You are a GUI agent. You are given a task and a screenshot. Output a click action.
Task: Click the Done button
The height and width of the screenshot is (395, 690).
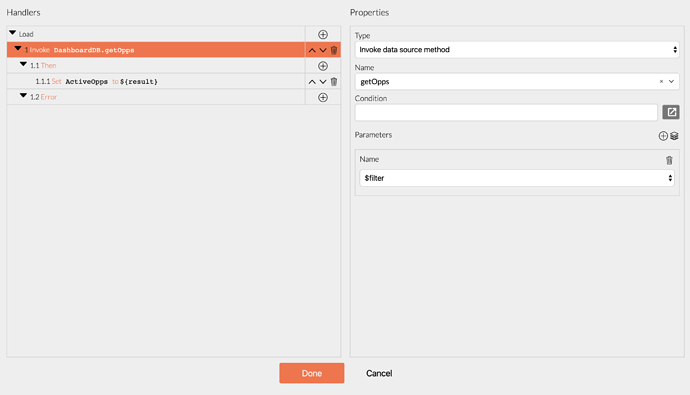tap(312, 373)
